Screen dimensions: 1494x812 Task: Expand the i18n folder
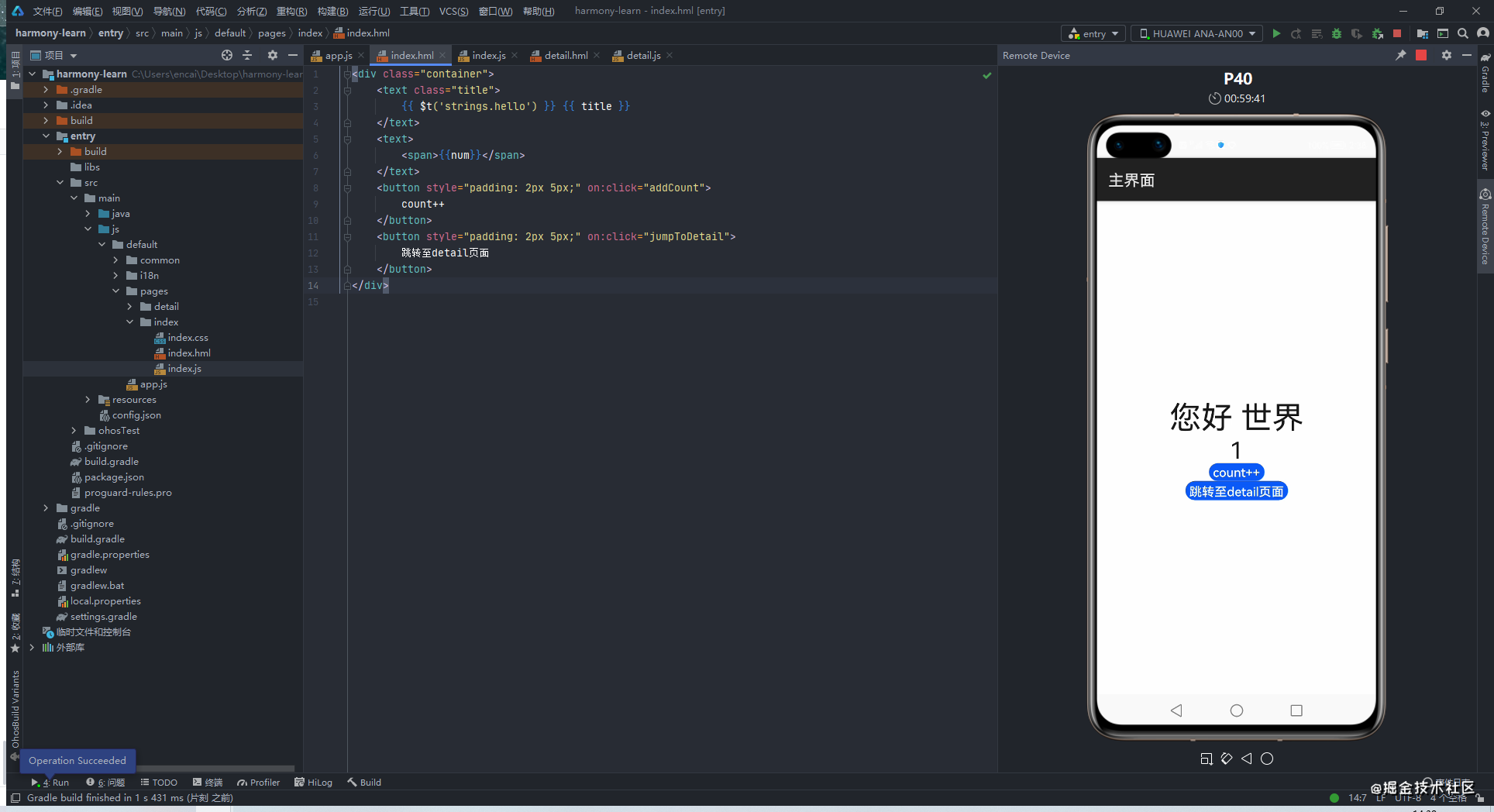click(x=115, y=276)
